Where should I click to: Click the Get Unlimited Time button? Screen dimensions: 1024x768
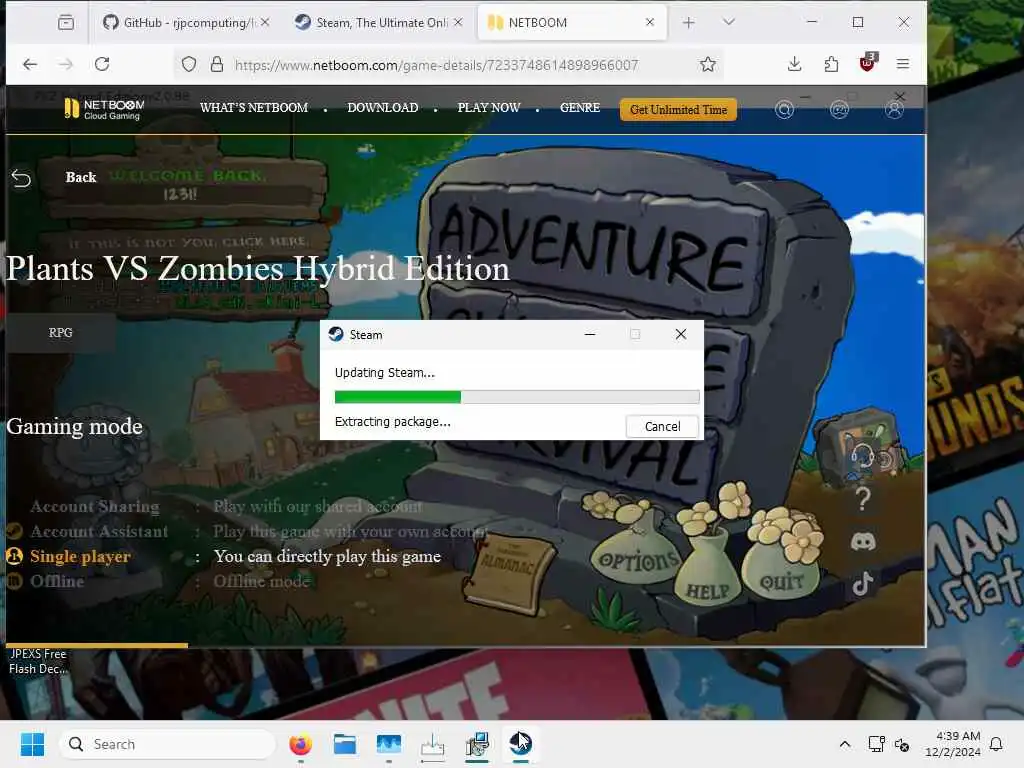pos(679,110)
